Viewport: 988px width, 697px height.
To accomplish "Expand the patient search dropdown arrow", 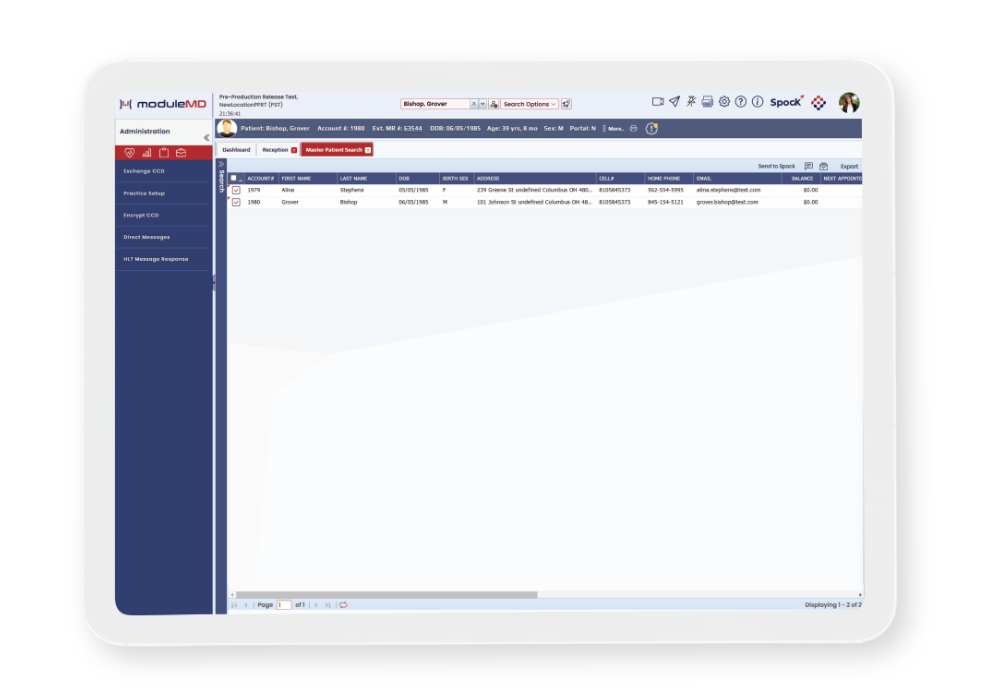I will point(482,103).
